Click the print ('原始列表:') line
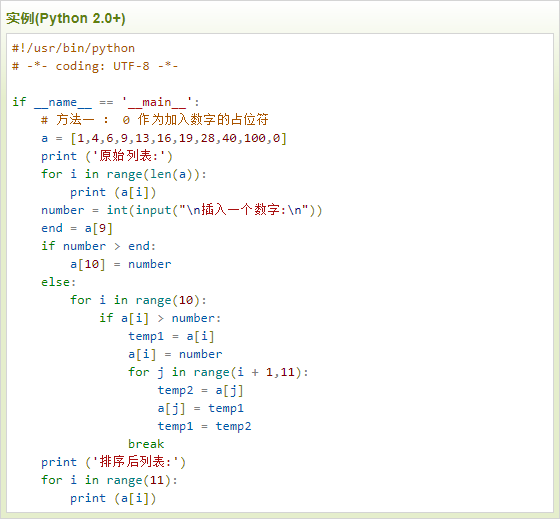Screen dimensions: 560x519 point(107,156)
